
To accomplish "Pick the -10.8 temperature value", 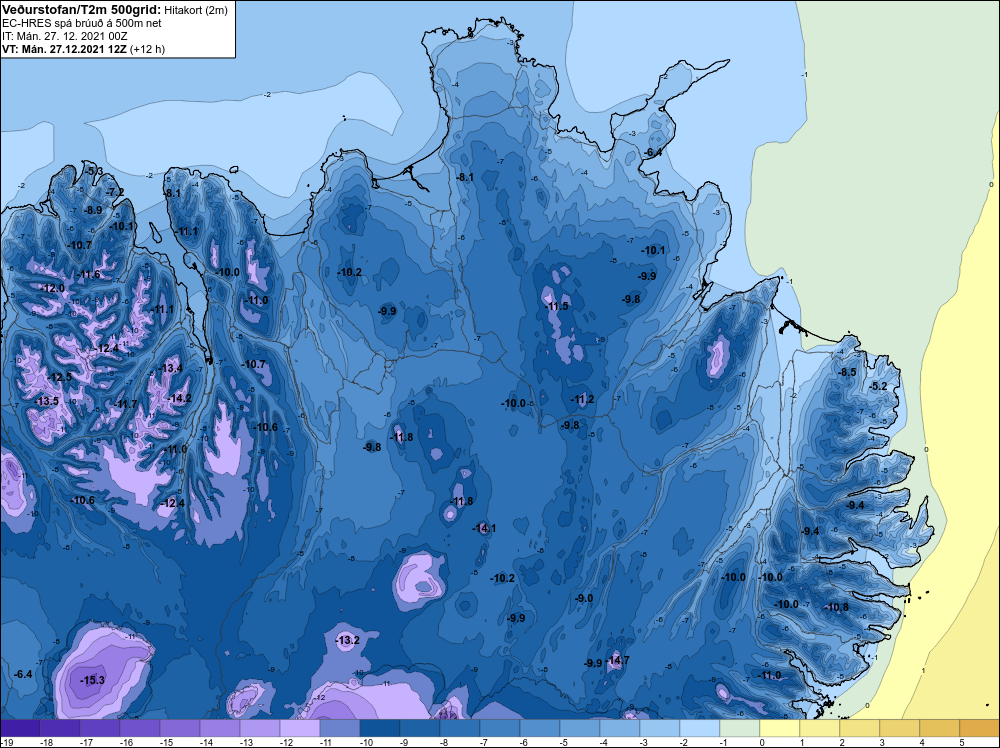I will pos(837,607).
